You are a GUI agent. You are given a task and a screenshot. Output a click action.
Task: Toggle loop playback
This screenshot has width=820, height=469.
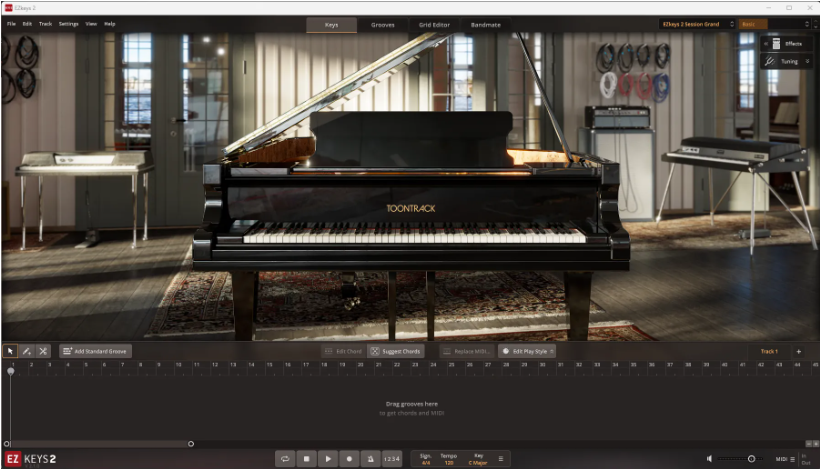coord(285,459)
